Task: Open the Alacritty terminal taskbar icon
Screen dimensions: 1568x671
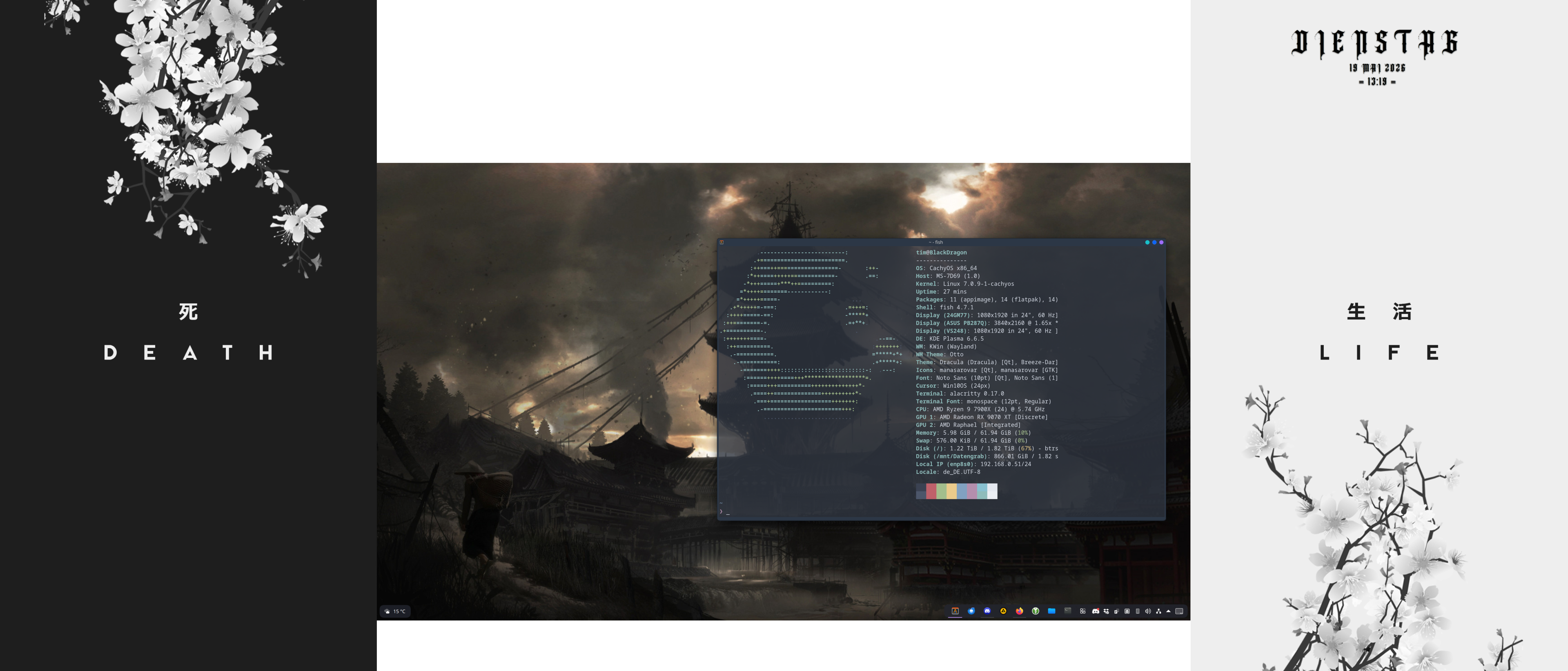Action: (955, 611)
